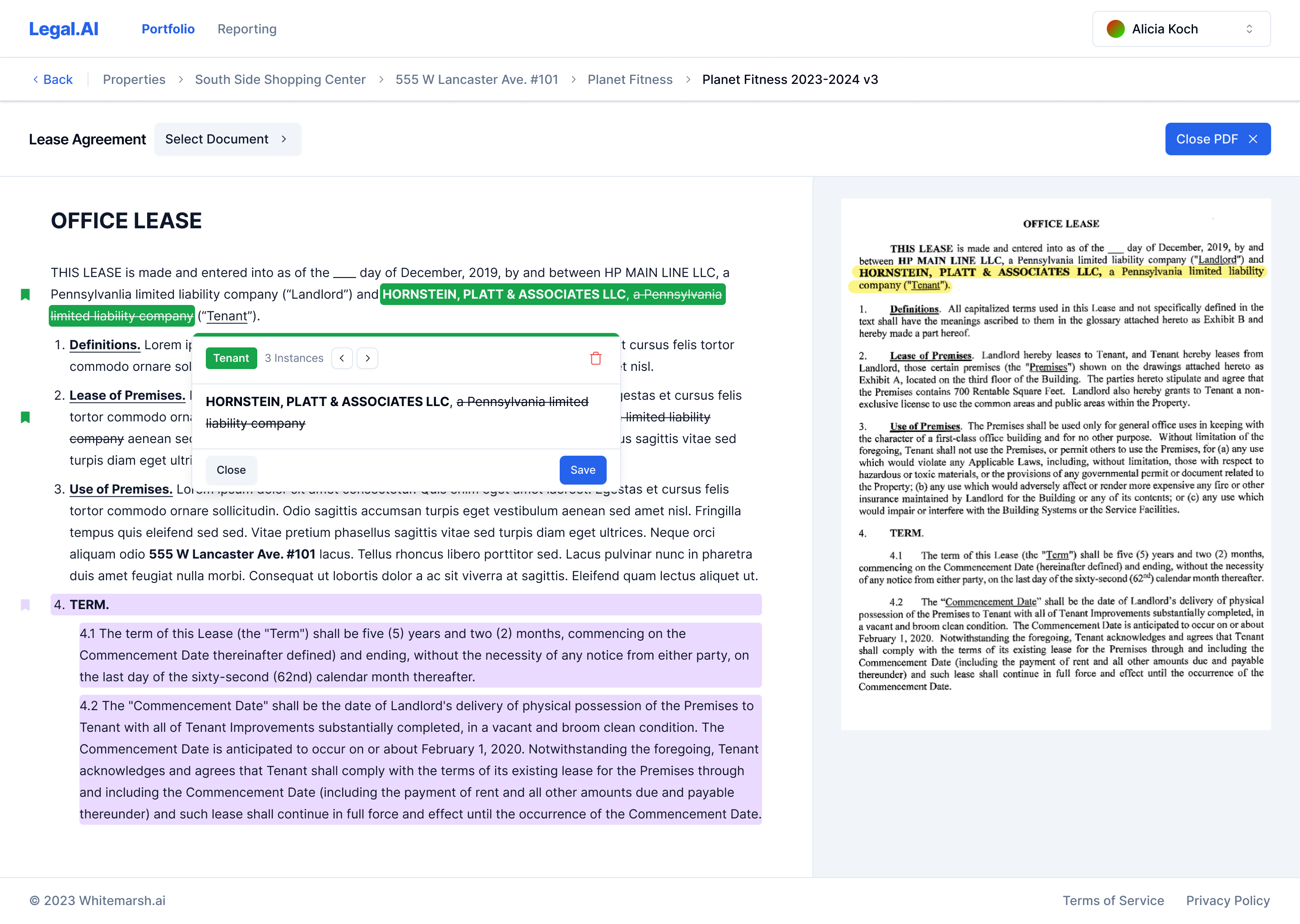Click the Tenant tag in the popup
The width and height of the screenshot is (1300, 924).
[x=231, y=358]
